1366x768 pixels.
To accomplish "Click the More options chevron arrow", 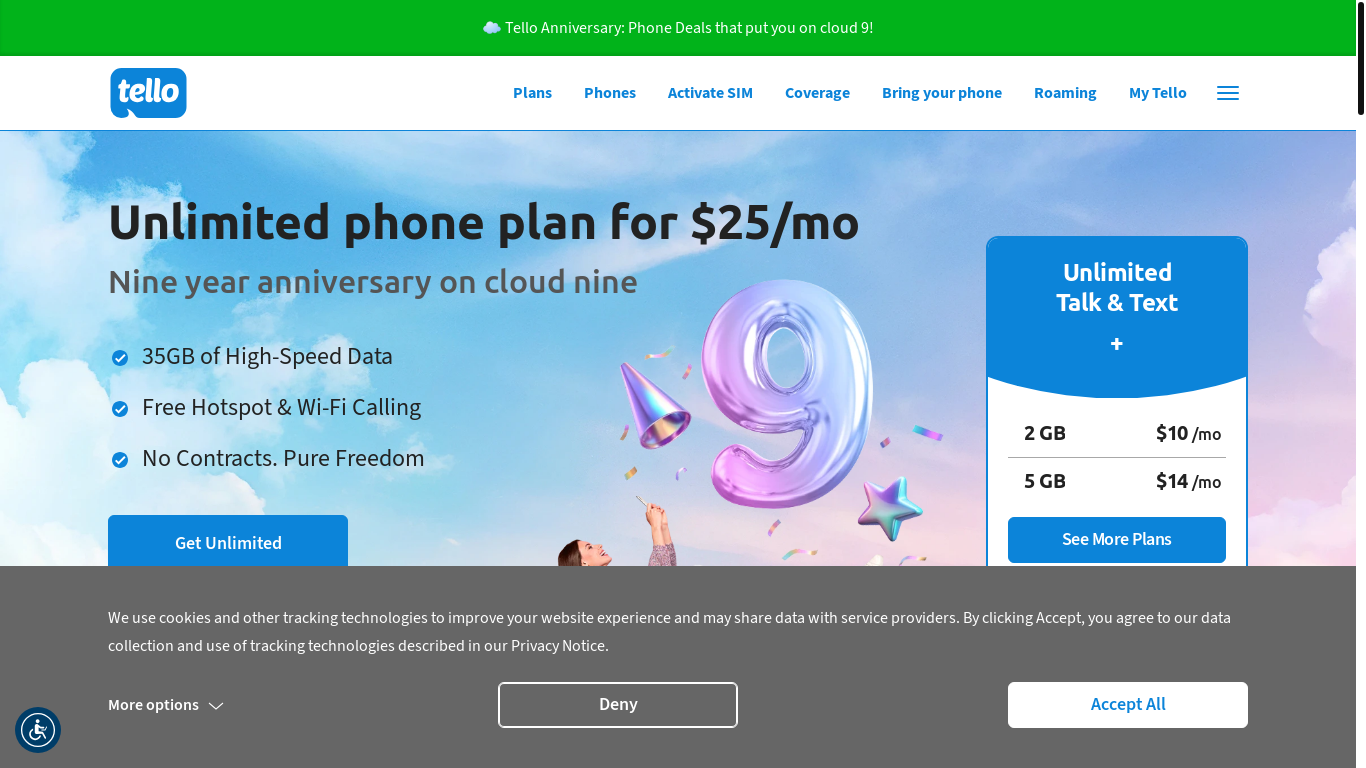I will [x=216, y=706].
